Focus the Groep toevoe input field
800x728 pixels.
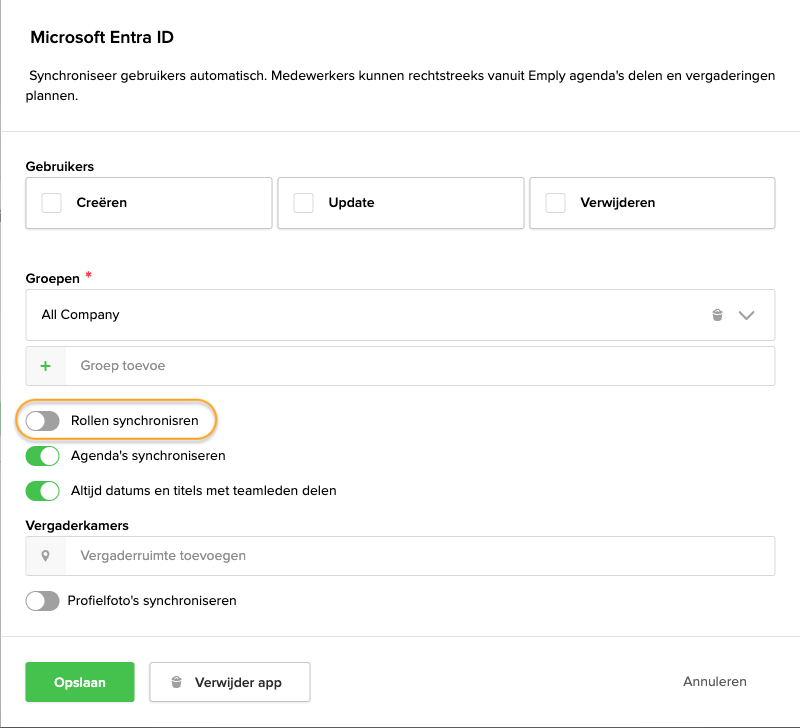tap(420, 366)
